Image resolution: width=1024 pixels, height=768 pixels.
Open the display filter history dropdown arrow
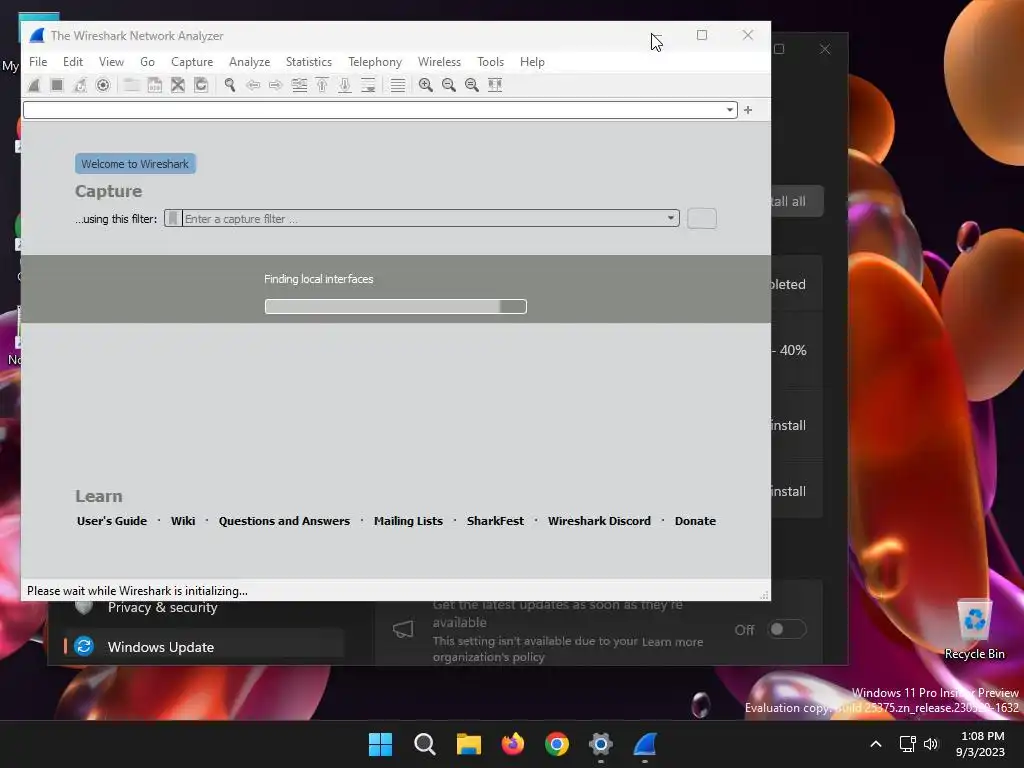(x=730, y=110)
